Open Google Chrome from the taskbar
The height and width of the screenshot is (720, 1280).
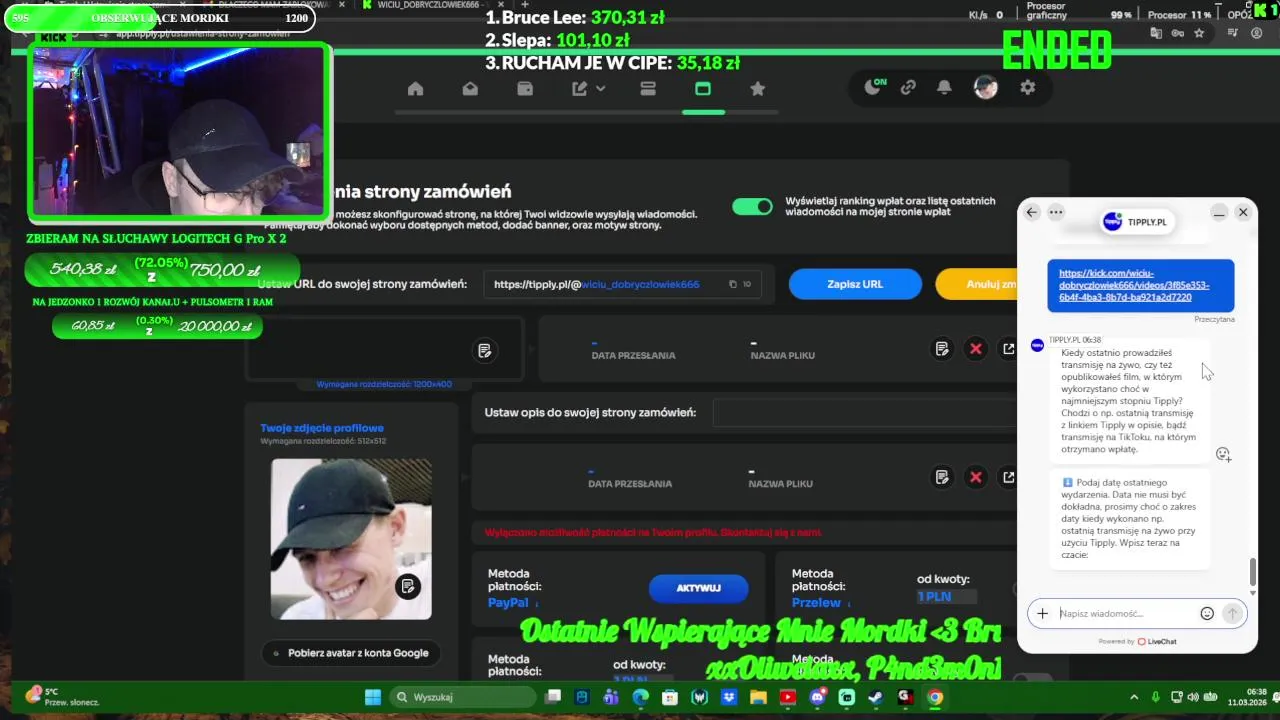click(x=934, y=697)
